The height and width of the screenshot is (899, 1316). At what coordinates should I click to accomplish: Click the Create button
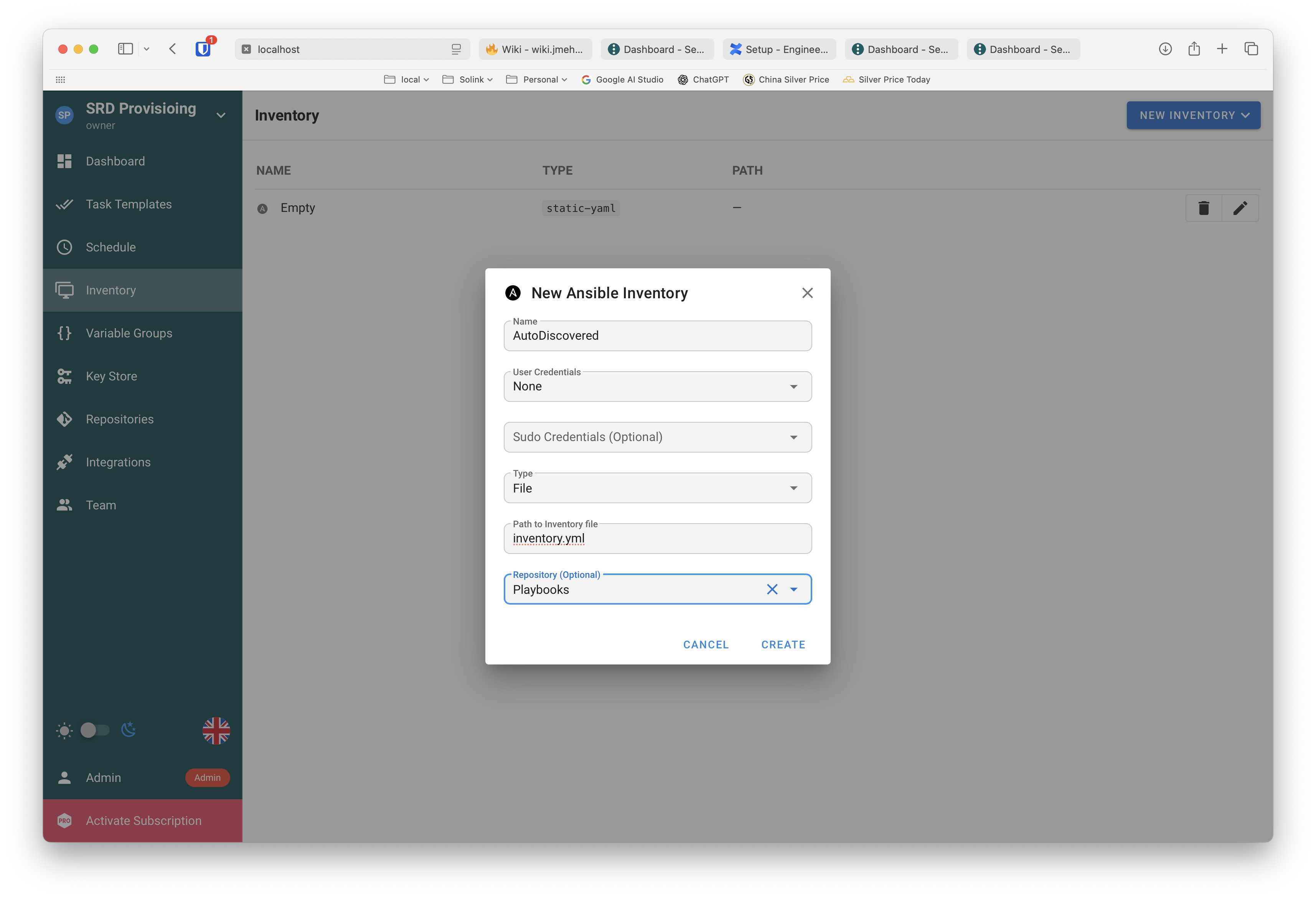(x=783, y=645)
